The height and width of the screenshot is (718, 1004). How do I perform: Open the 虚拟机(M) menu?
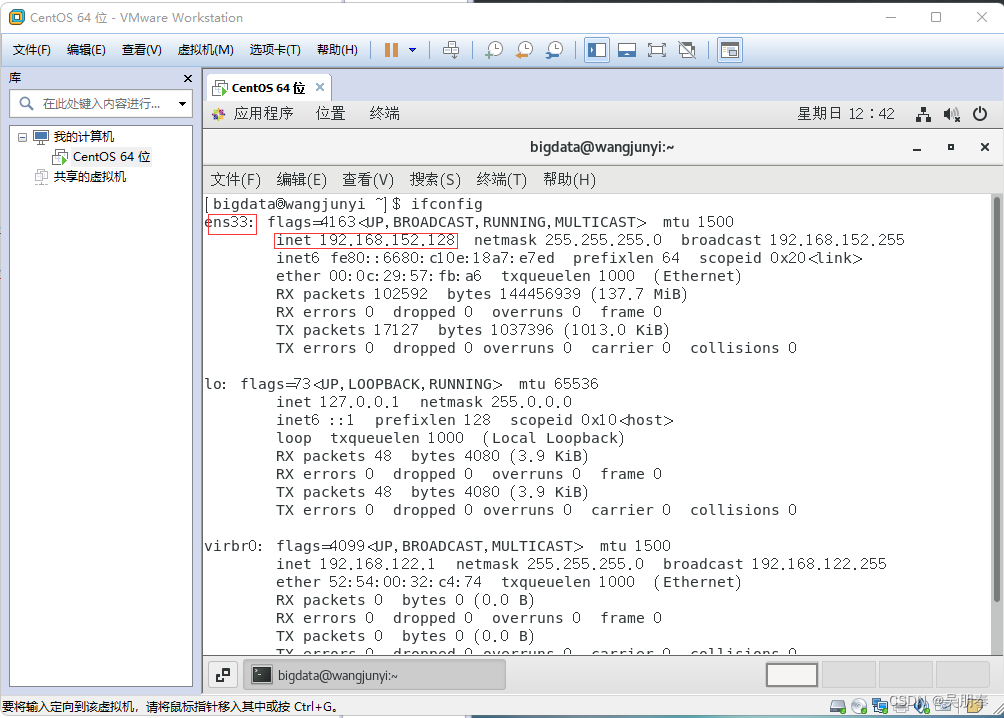tap(206, 50)
